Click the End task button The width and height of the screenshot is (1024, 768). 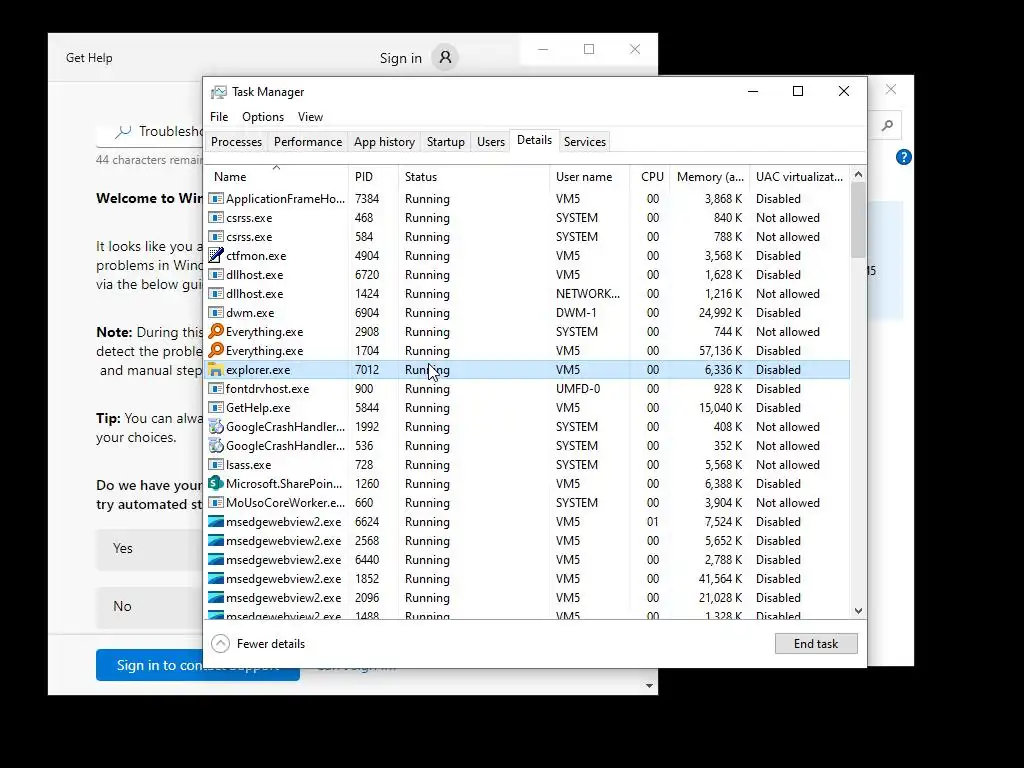816,643
